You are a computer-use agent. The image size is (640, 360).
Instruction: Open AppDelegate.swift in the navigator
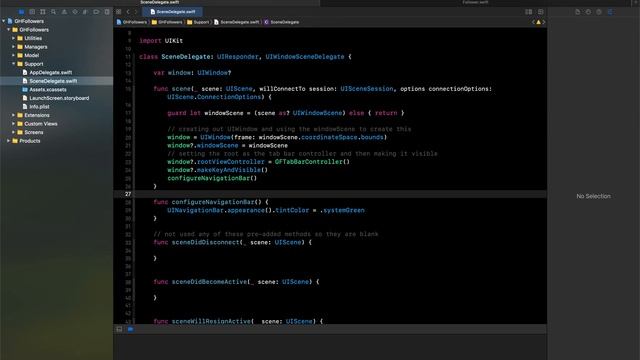pyautogui.click(x=51, y=73)
